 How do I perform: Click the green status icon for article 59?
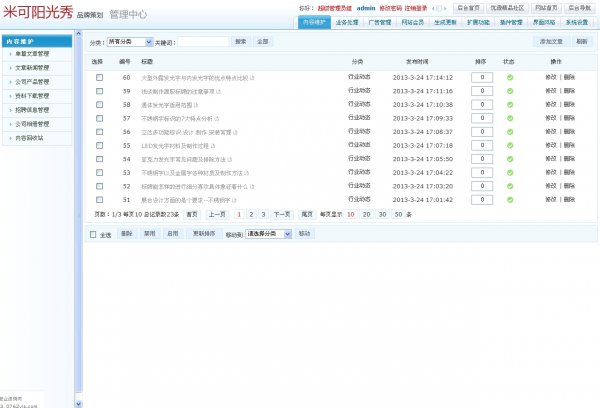coord(510,91)
